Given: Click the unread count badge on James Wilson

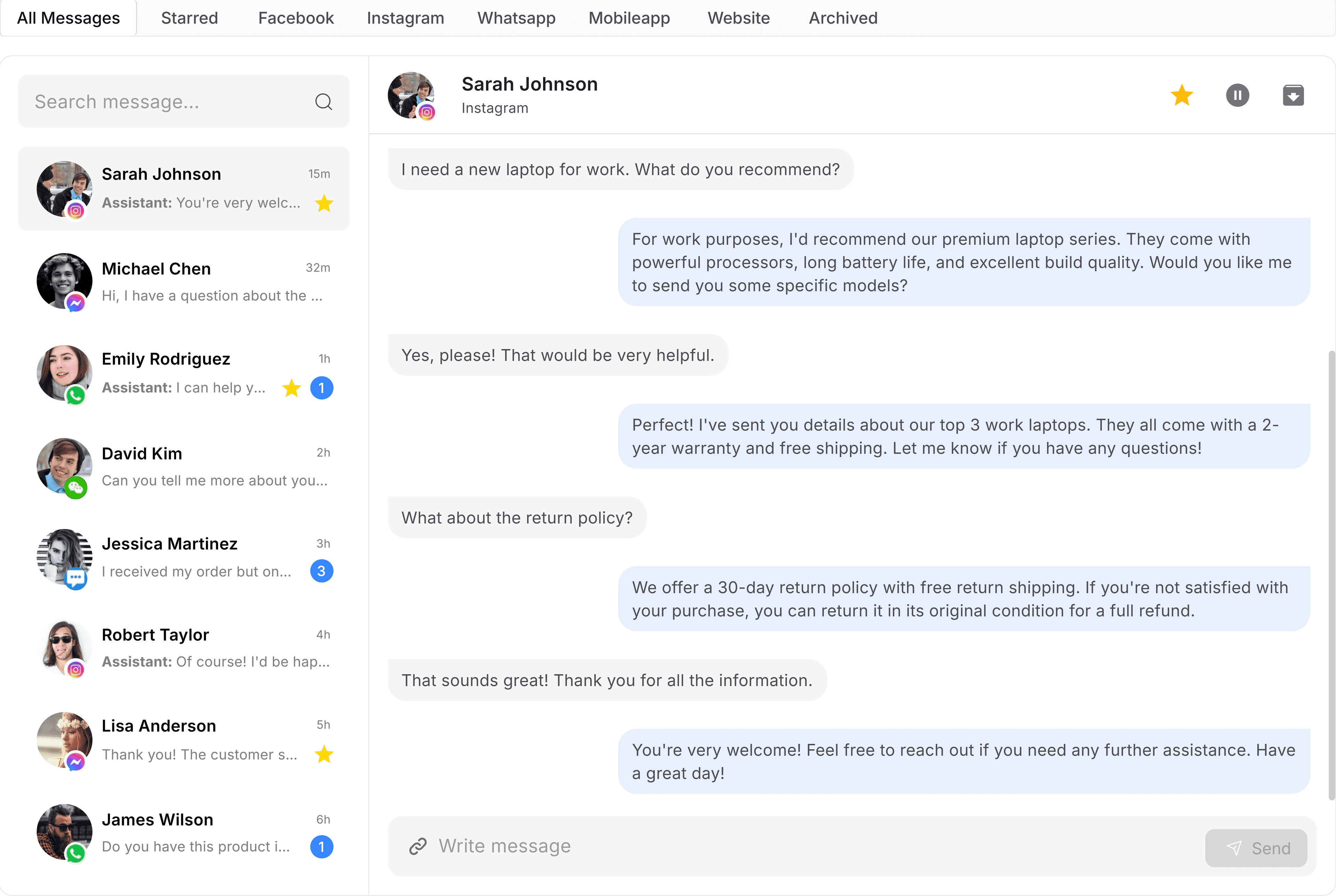Looking at the screenshot, I should (x=322, y=846).
